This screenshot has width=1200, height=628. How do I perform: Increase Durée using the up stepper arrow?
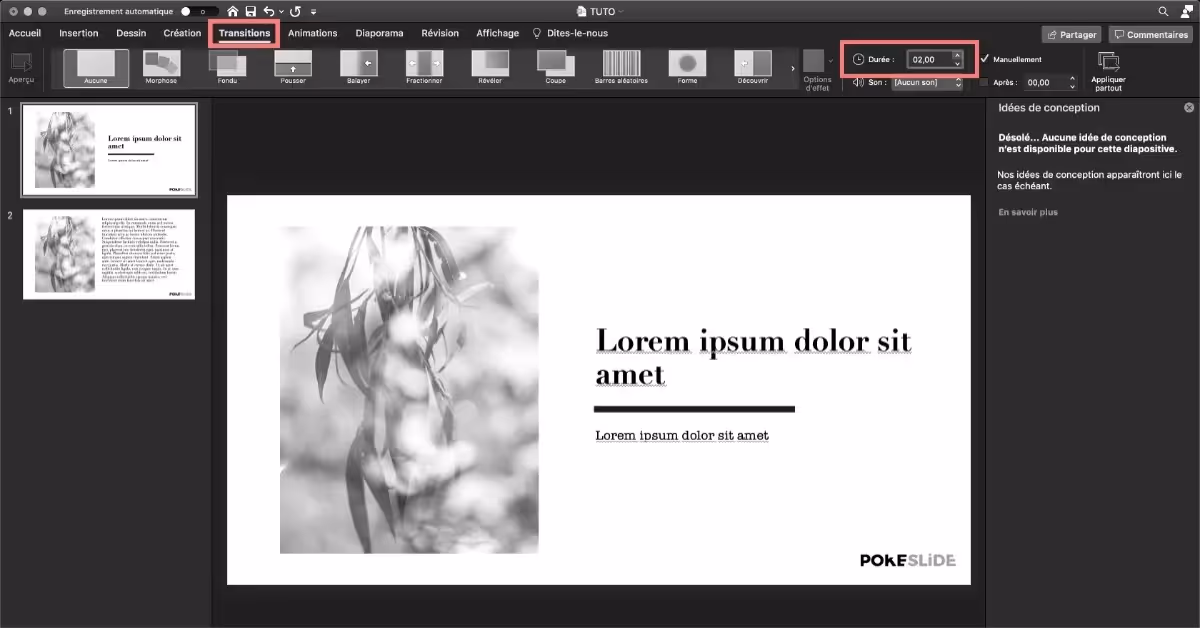pos(957,55)
